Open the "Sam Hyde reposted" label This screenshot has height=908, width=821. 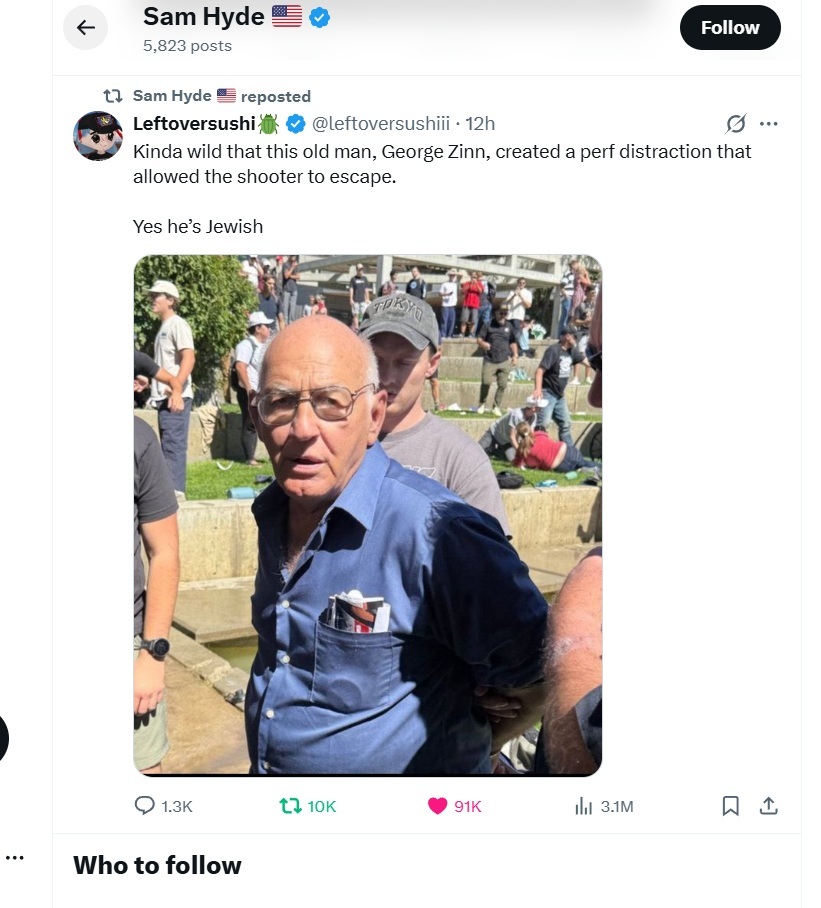coord(222,96)
